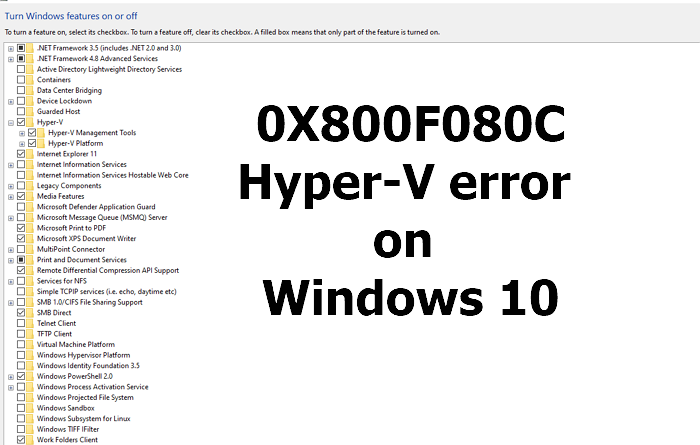Viewport: 700px width, 445px height.
Task: Expand Hyper-V Management Tools node
Action: pos(22,133)
